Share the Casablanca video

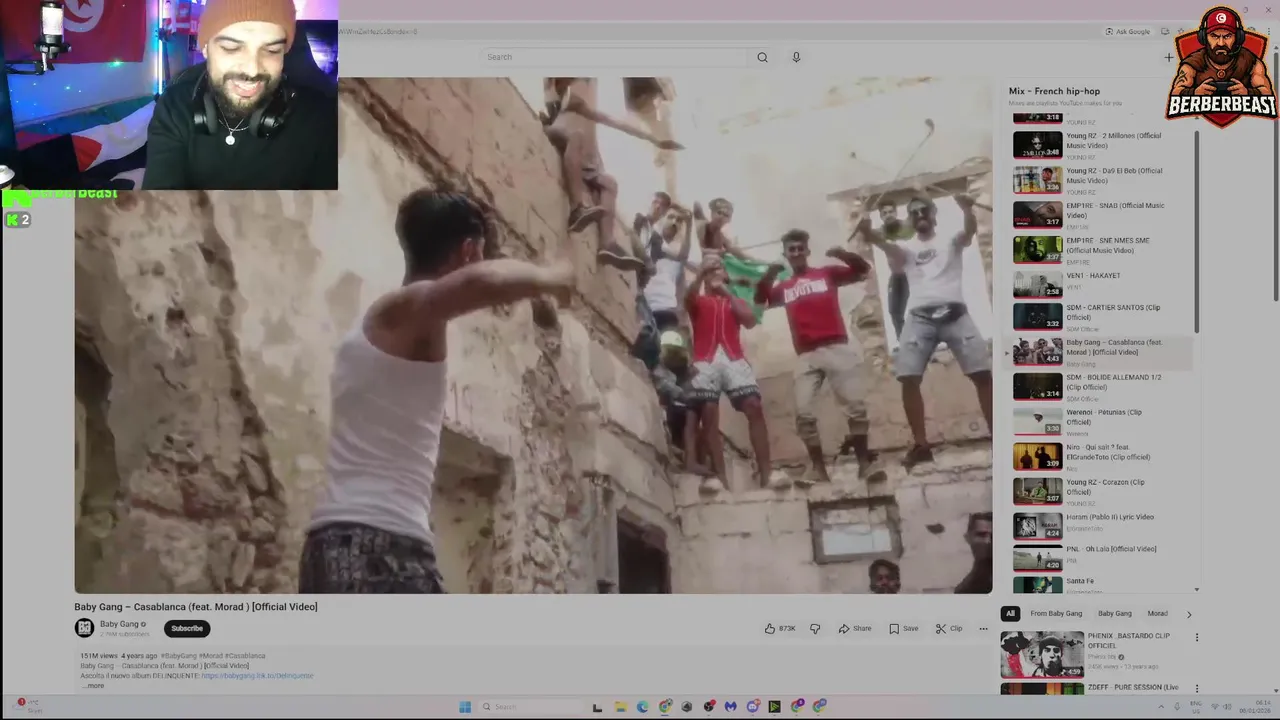coord(855,628)
